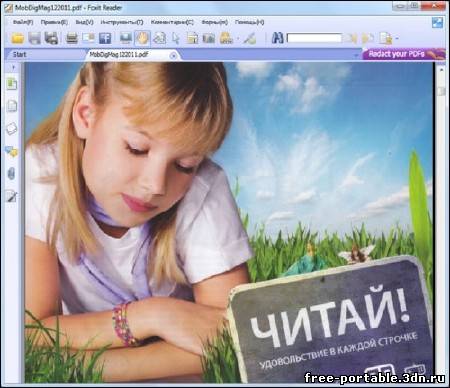The width and height of the screenshot is (450, 388).
Task: Open the tab list dropdown arrow
Action: click(356, 55)
